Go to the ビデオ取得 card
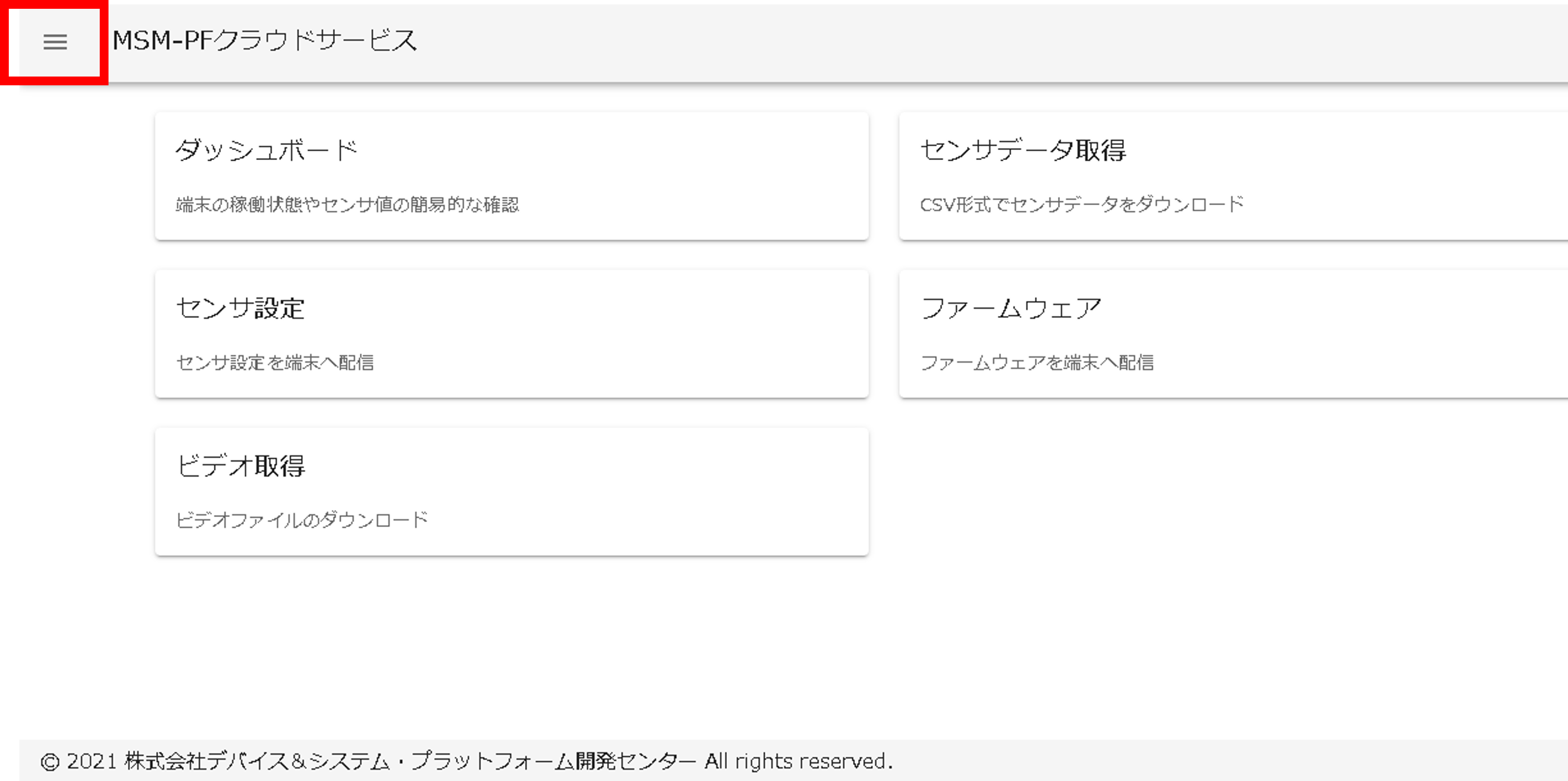The height and width of the screenshot is (781, 1568). [512, 492]
